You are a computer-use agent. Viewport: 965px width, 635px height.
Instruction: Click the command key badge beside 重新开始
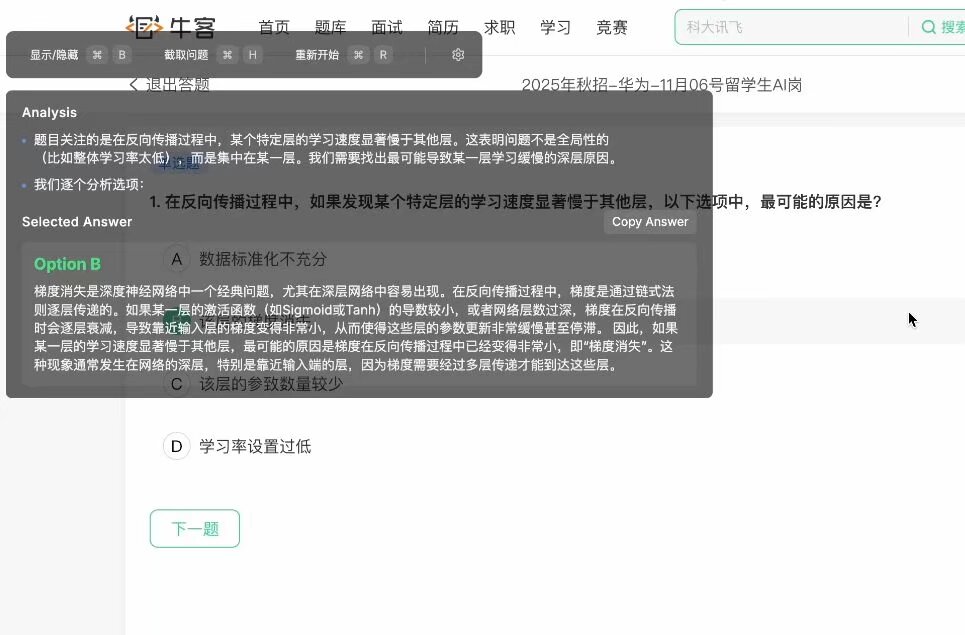358,55
